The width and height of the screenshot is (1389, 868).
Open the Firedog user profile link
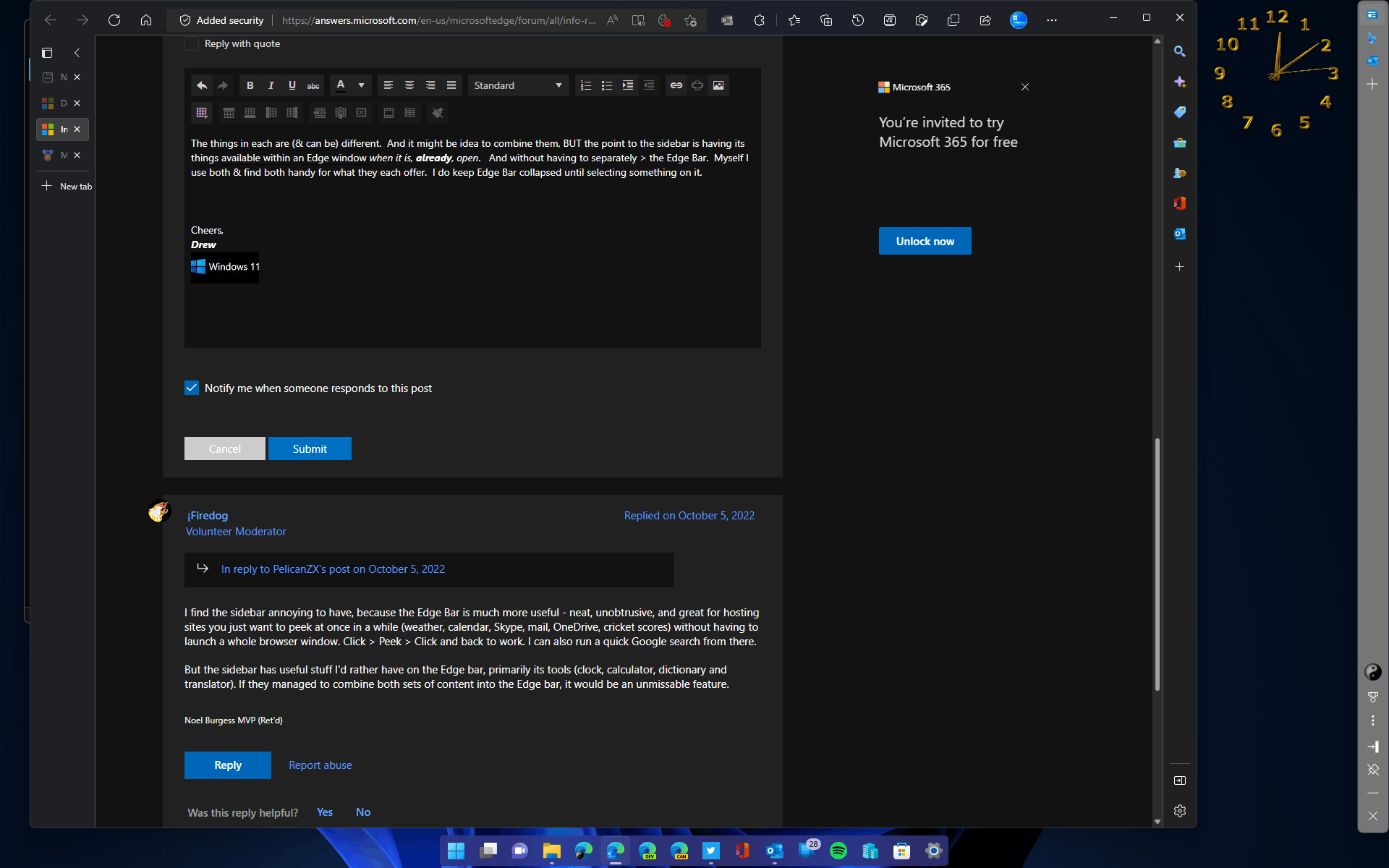(x=208, y=515)
